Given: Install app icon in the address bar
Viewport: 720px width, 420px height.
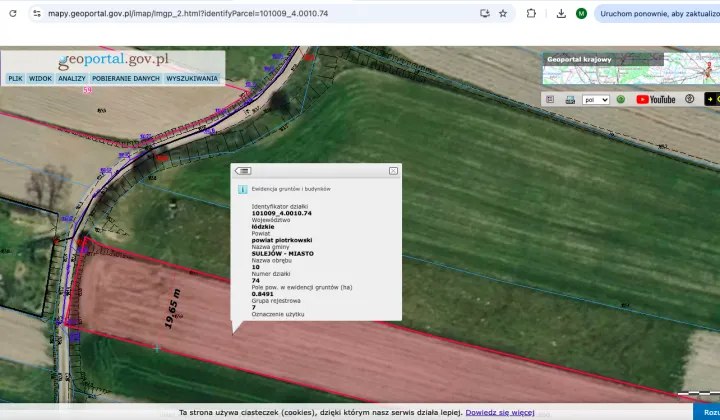Looking at the screenshot, I should (x=485, y=13).
